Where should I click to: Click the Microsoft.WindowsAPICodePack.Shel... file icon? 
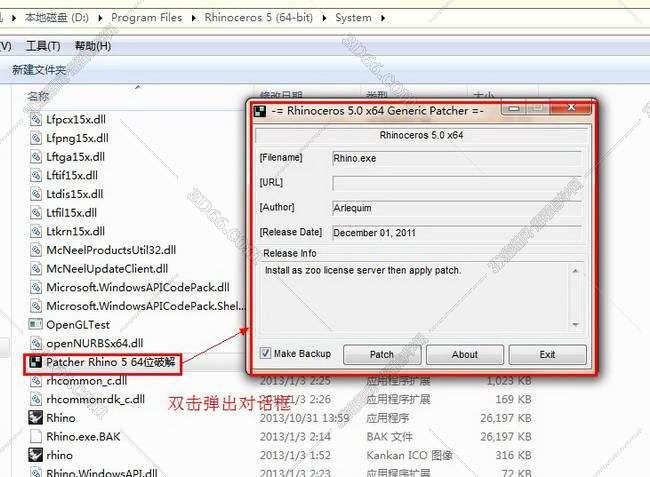click(36, 306)
